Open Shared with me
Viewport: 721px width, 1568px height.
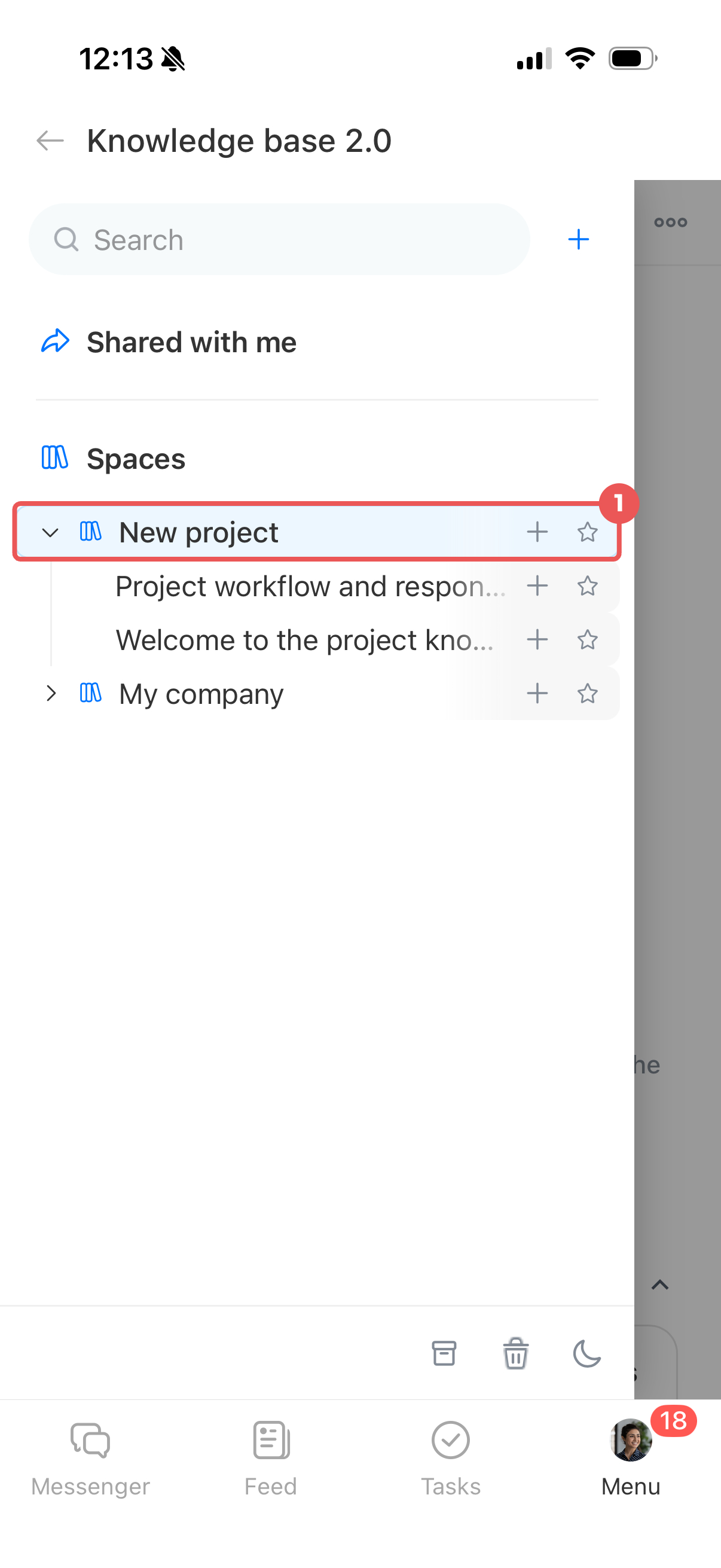click(x=191, y=342)
